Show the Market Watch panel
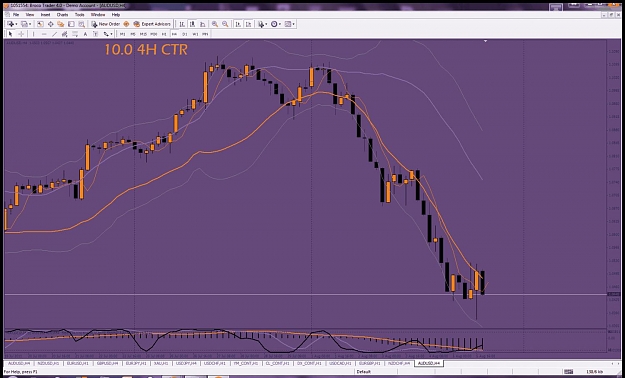This screenshot has width=625, height=378. click(40, 24)
